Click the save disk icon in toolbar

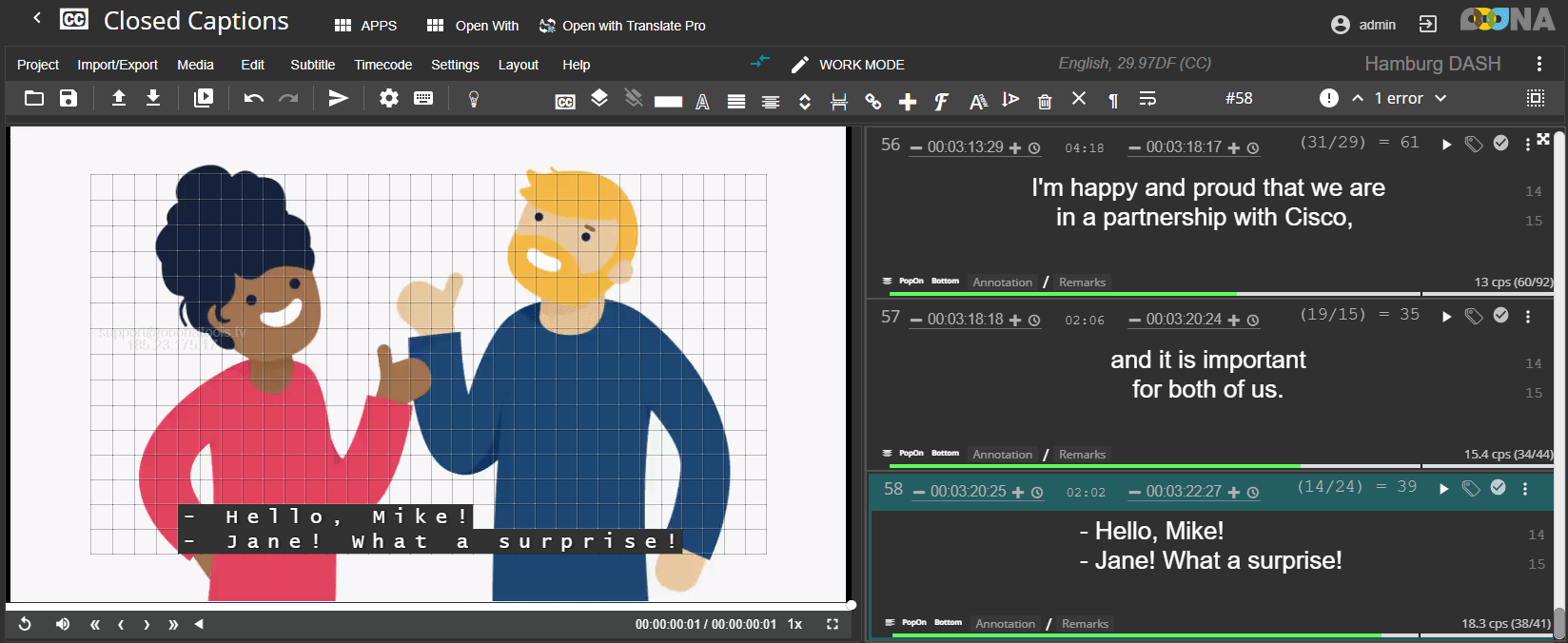pyautogui.click(x=69, y=98)
